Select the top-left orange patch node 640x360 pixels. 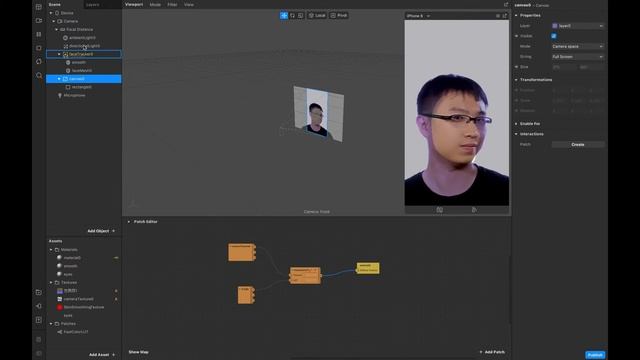242,252
